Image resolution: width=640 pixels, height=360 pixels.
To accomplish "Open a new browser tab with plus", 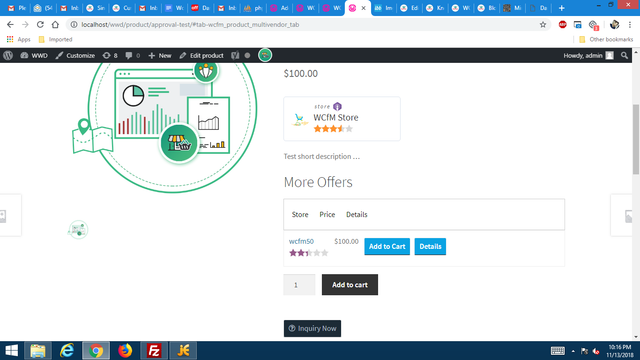I will (562, 8).
